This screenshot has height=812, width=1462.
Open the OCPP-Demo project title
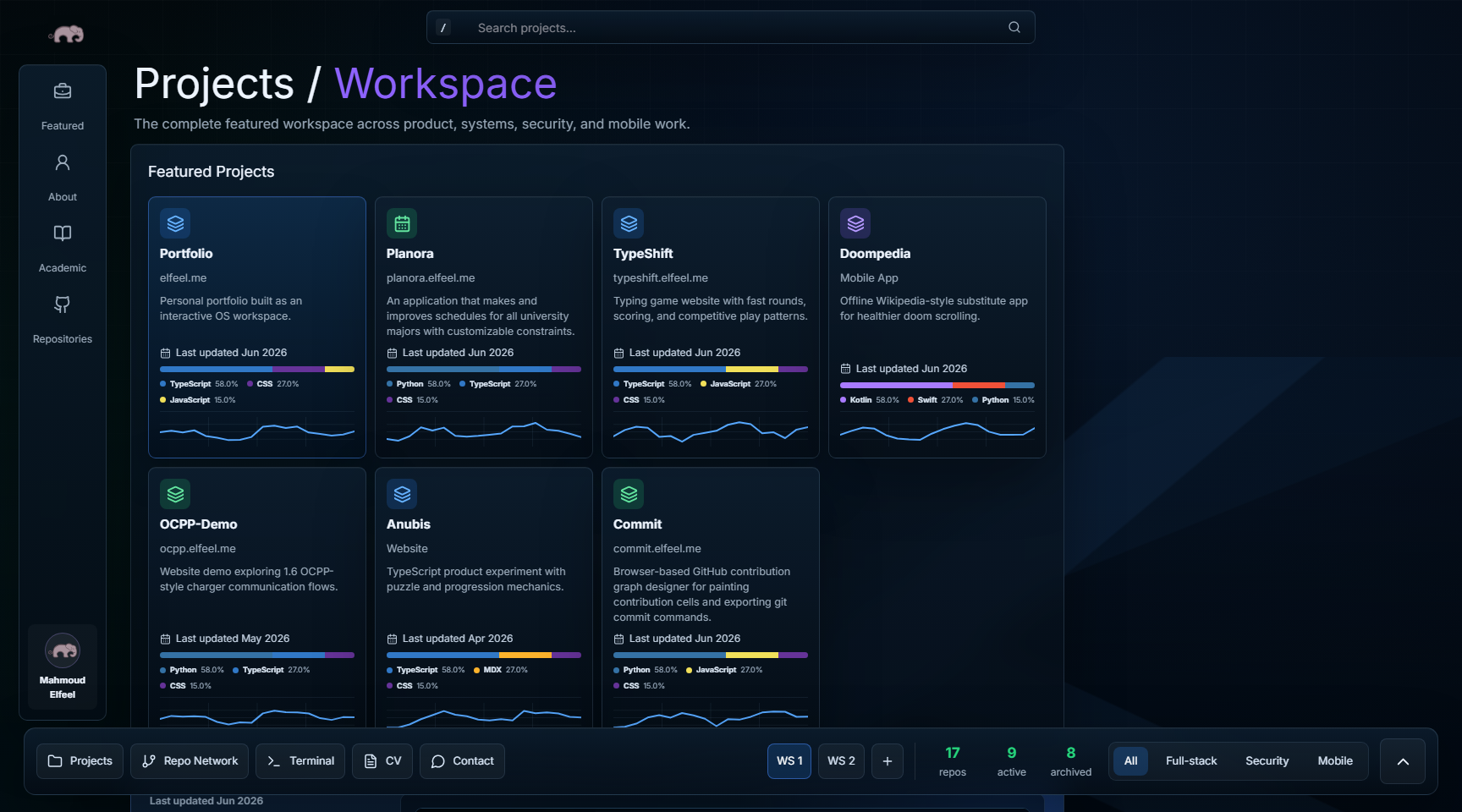199,524
